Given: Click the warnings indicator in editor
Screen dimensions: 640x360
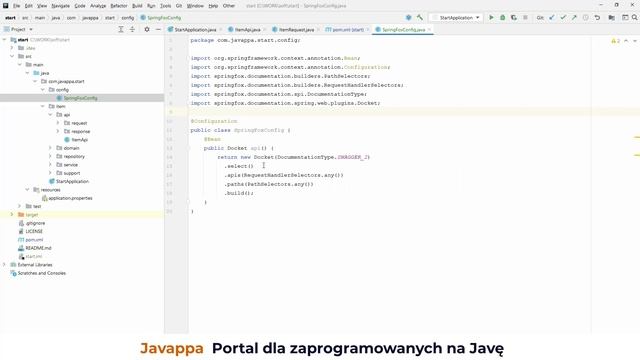Looking at the screenshot, I should (616, 41).
